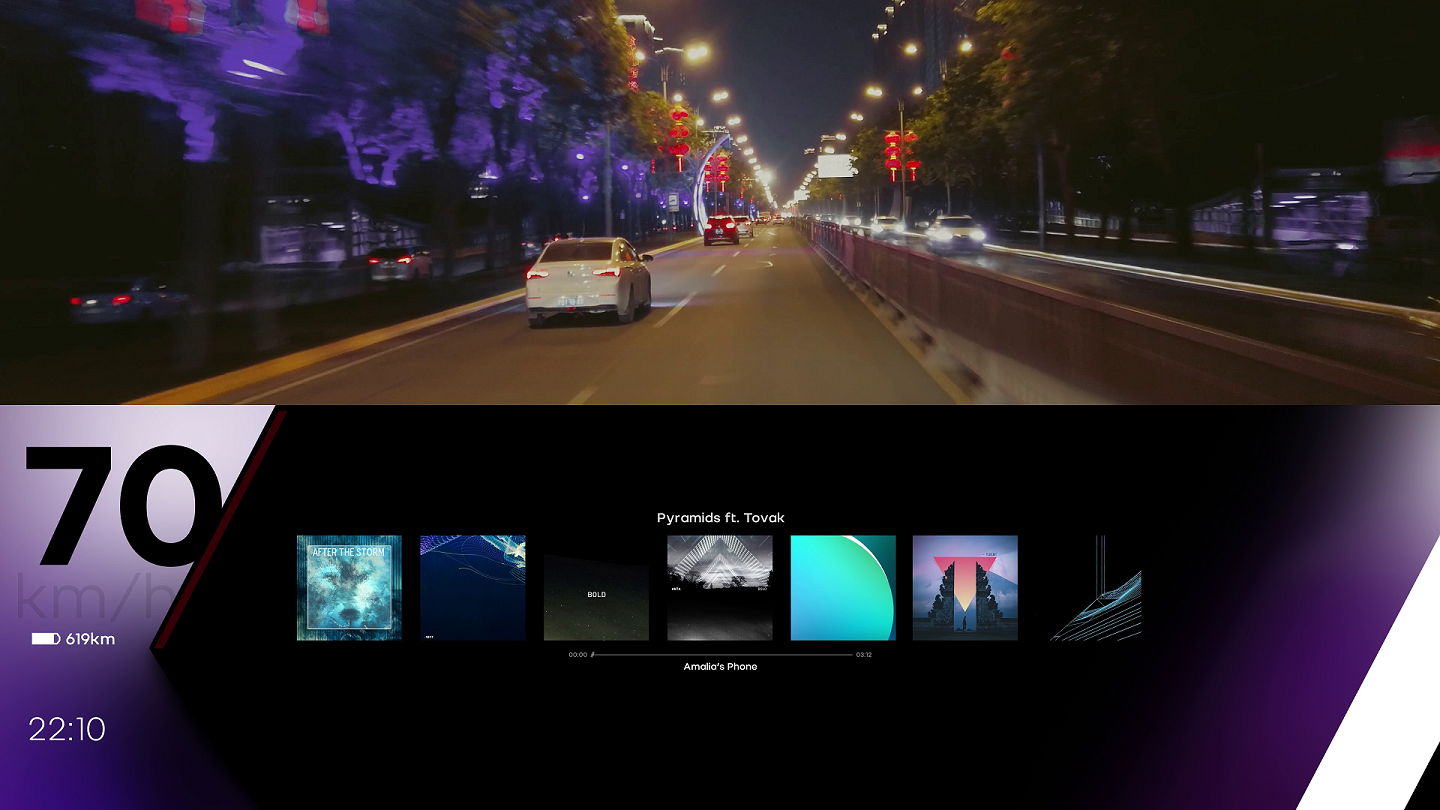Open the After The Storm album cover
Image resolution: width=1440 pixels, height=810 pixels.
coord(348,588)
